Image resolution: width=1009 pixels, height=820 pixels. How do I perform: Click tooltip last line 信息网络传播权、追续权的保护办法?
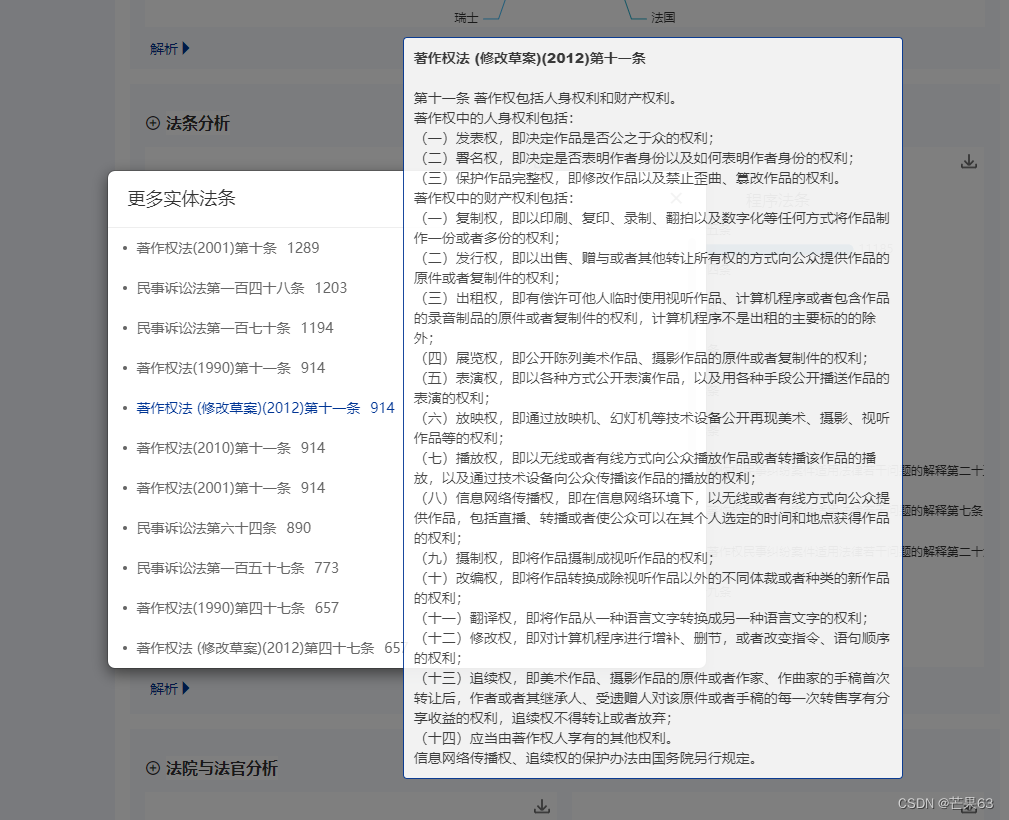(x=585, y=758)
